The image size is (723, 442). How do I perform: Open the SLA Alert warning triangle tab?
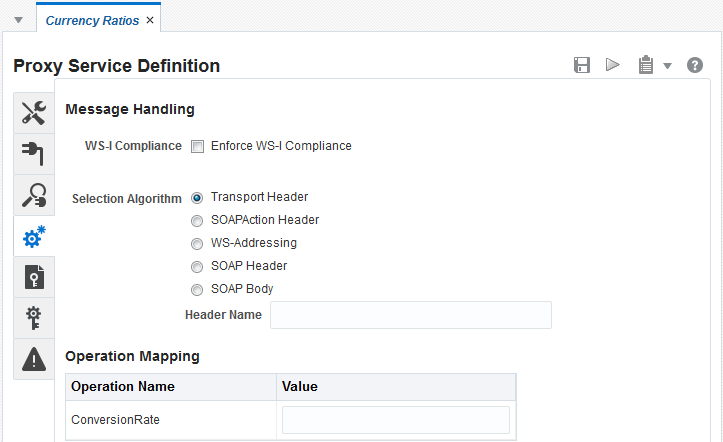[34, 359]
